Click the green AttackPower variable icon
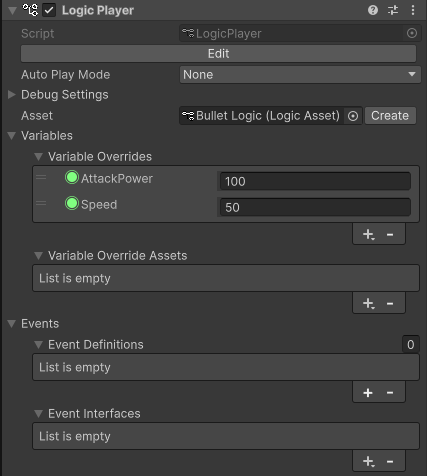 tap(72, 178)
